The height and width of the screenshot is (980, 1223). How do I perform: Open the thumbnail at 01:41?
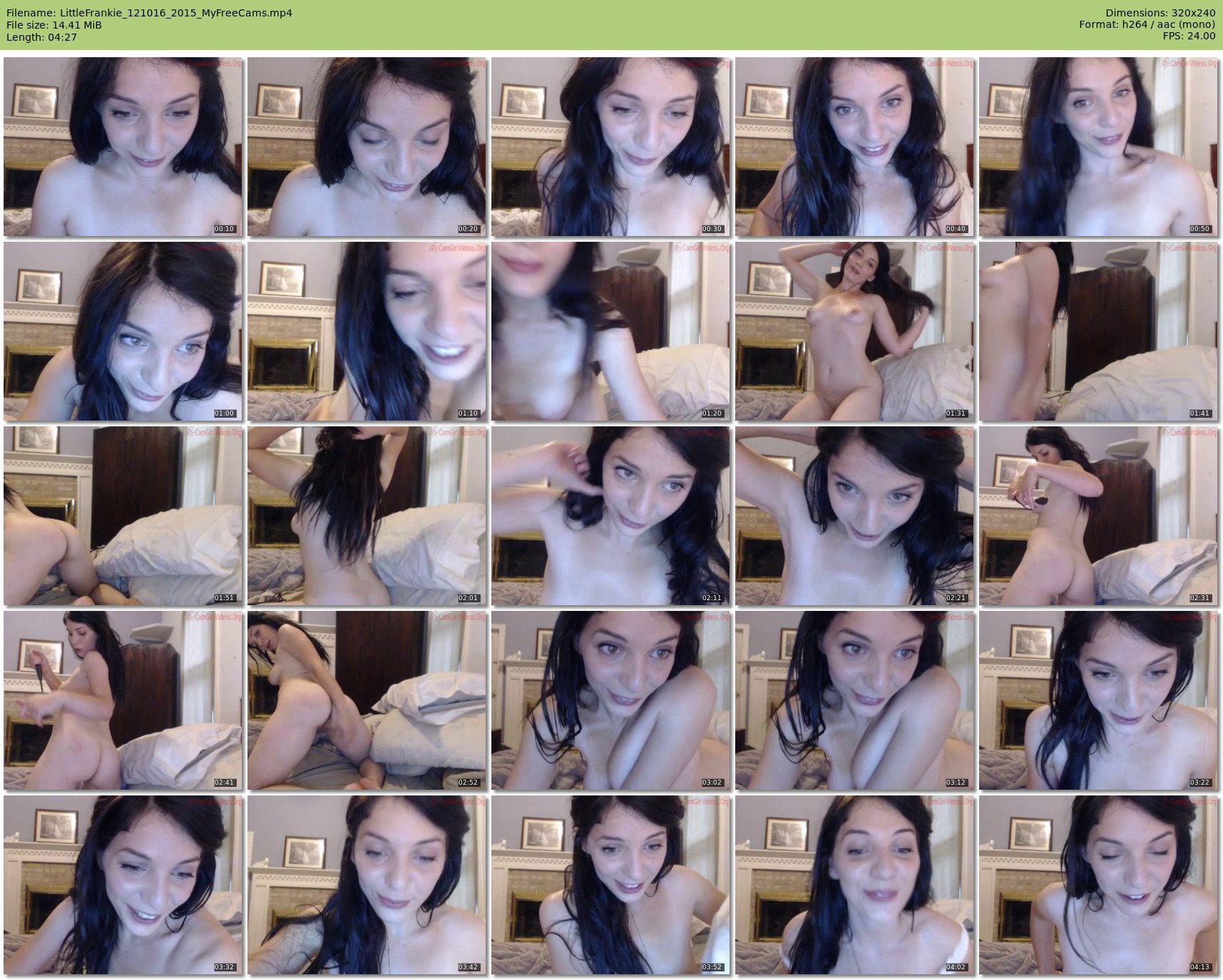pyautogui.click(x=1098, y=331)
